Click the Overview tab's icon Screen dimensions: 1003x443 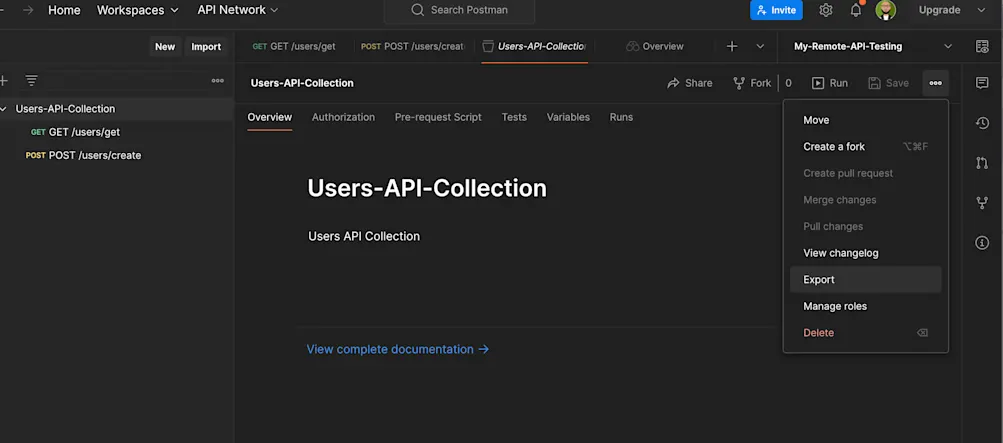pyautogui.click(x=633, y=46)
